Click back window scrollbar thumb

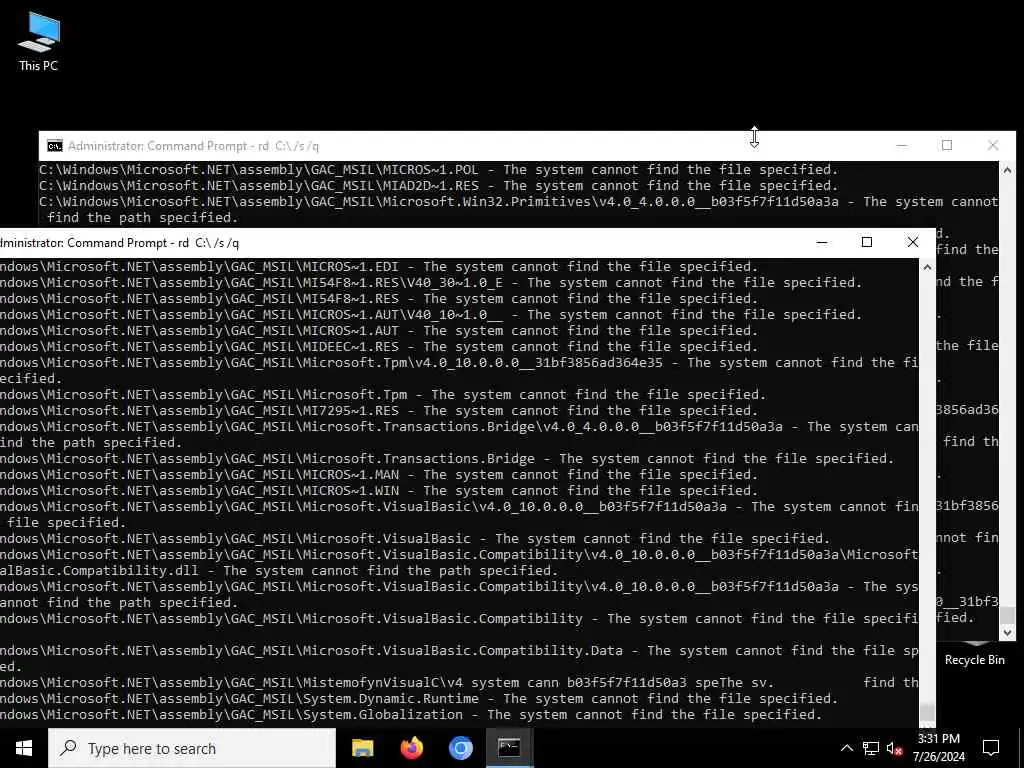point(1008,615)
